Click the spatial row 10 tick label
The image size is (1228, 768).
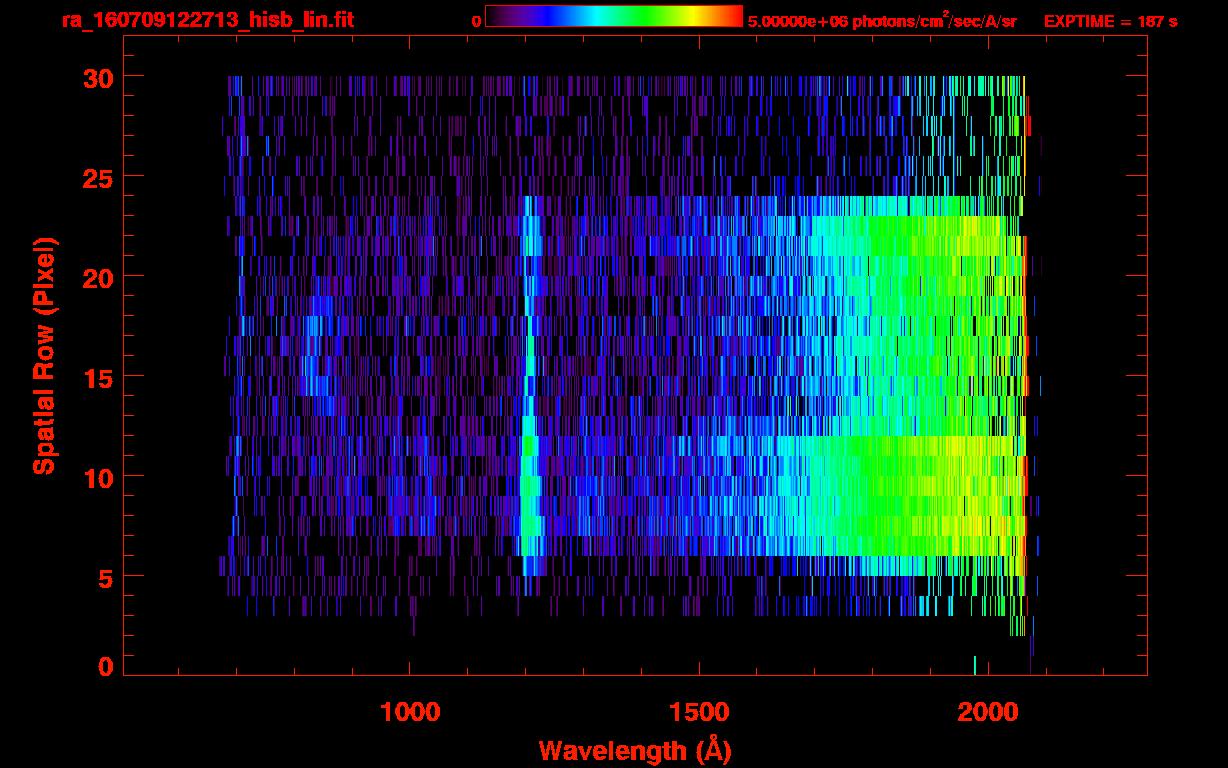point(96,477)
